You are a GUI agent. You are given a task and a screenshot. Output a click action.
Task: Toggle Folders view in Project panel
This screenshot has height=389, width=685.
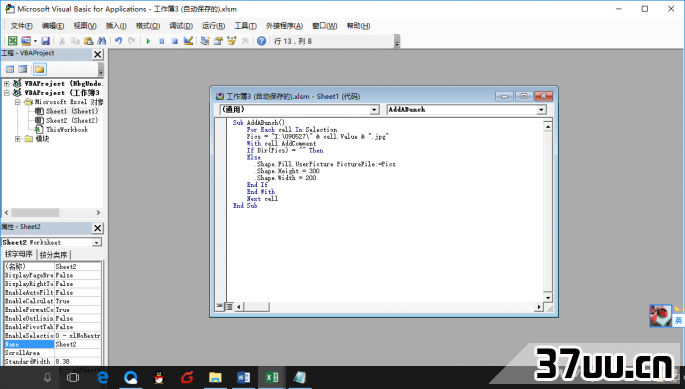(x=40, y=69)
